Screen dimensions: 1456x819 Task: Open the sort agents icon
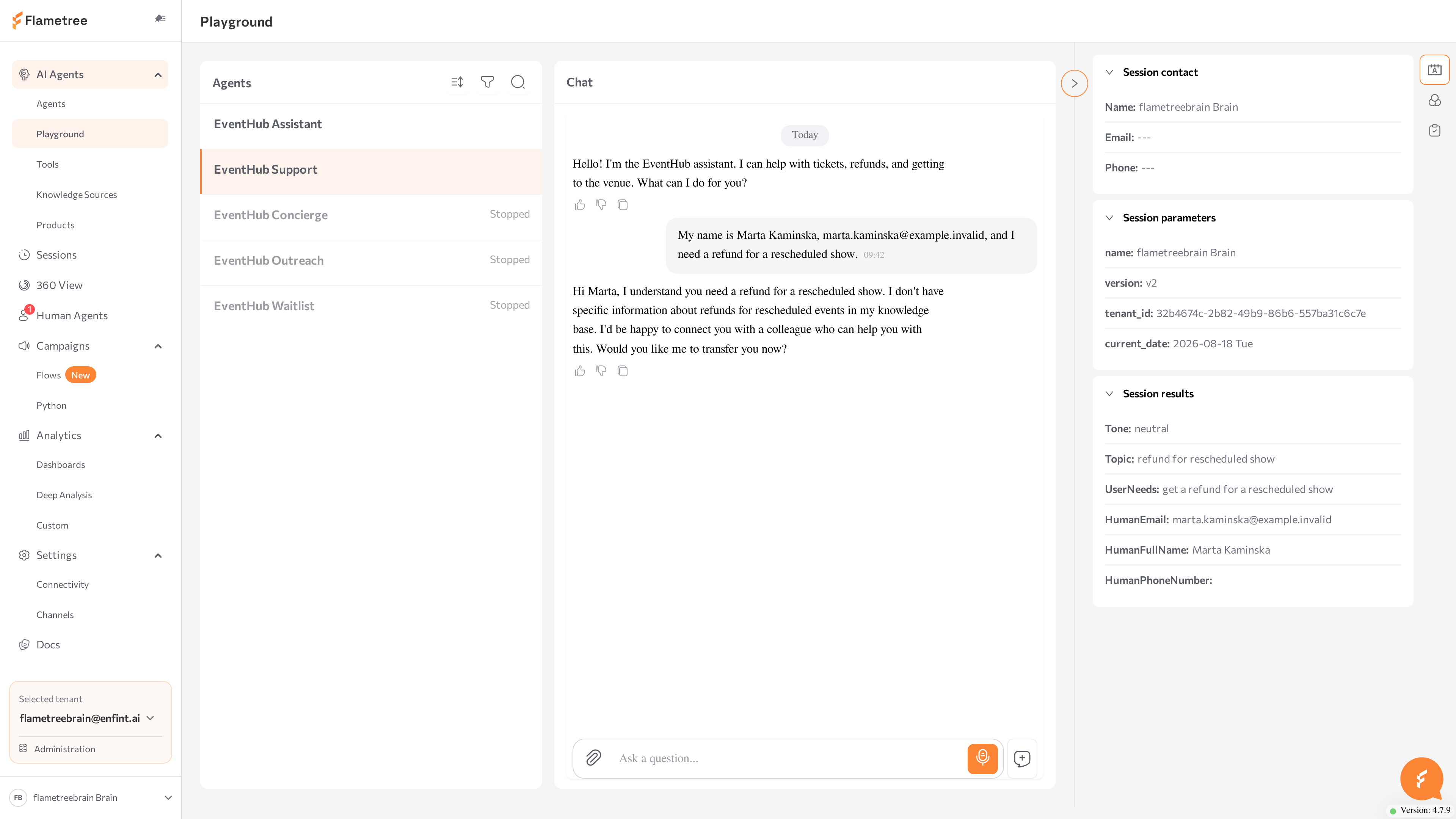(457, 83)
